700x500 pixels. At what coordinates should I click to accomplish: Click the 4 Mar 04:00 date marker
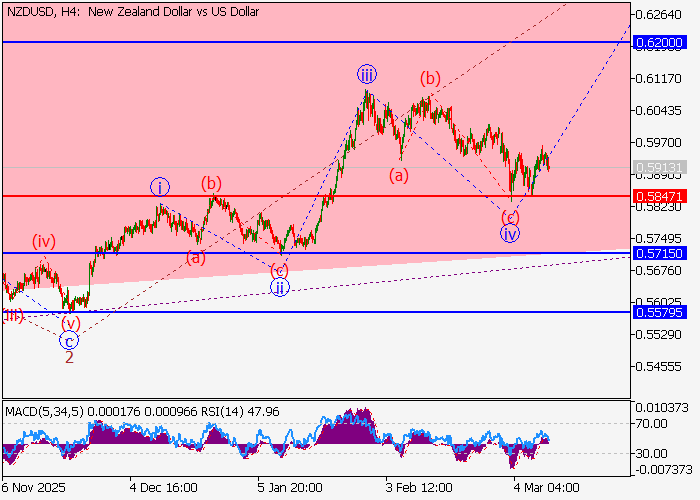(x=545, y=489)
